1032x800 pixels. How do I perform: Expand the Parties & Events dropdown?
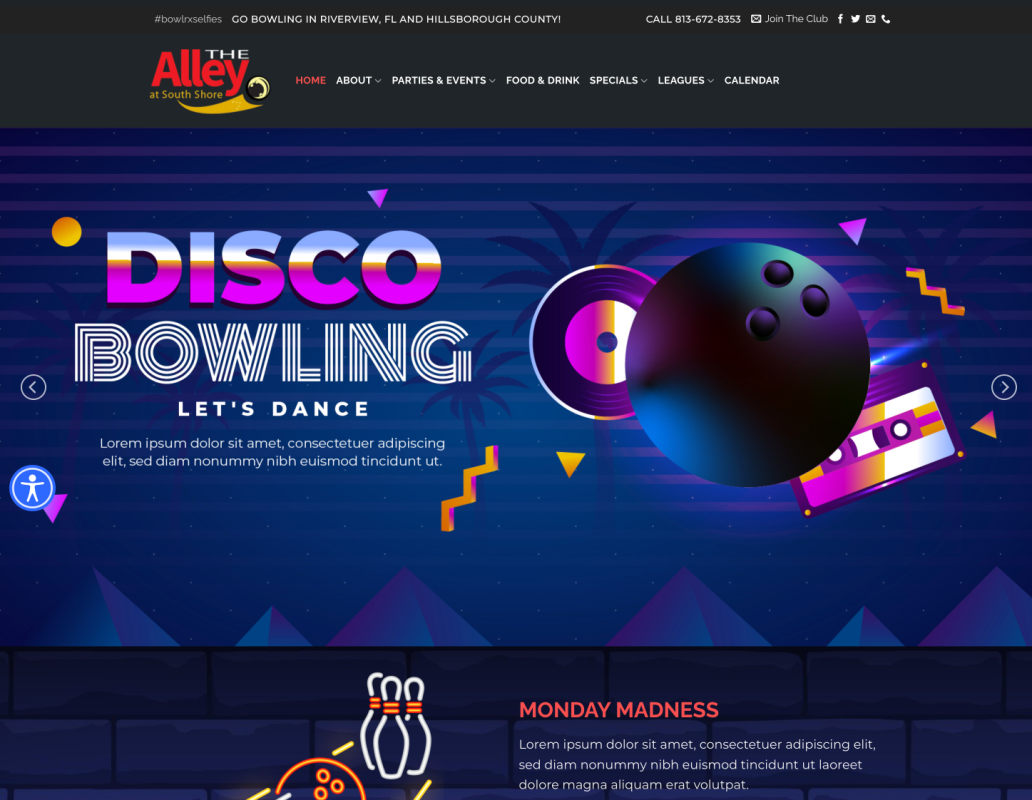(x=443, y=80)
